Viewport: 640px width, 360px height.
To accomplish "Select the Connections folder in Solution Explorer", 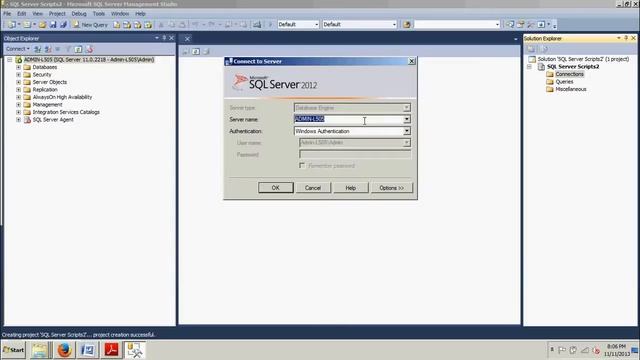I will click(569, 74).
